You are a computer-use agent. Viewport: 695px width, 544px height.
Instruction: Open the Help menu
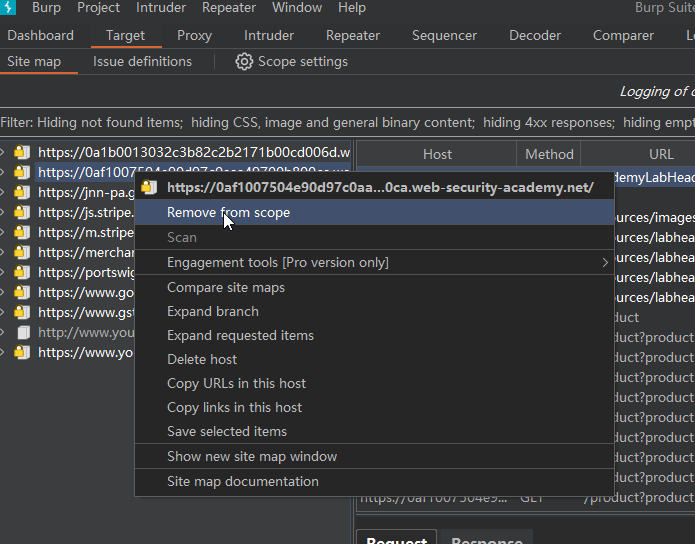coord(352,8)
